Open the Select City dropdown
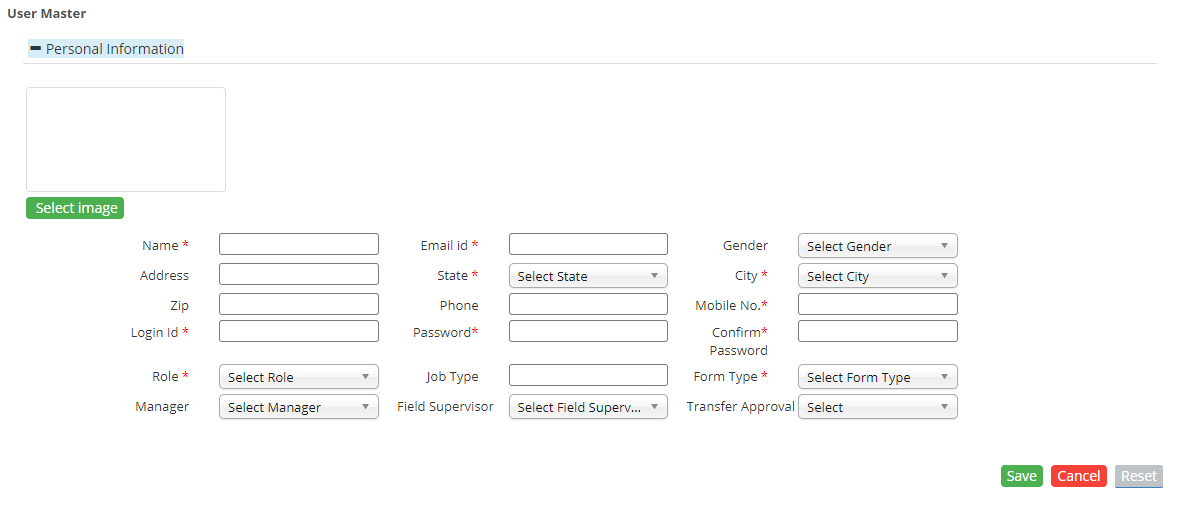Image resolution: width=1185 pixels, height=508 pixels. [877, 276]
